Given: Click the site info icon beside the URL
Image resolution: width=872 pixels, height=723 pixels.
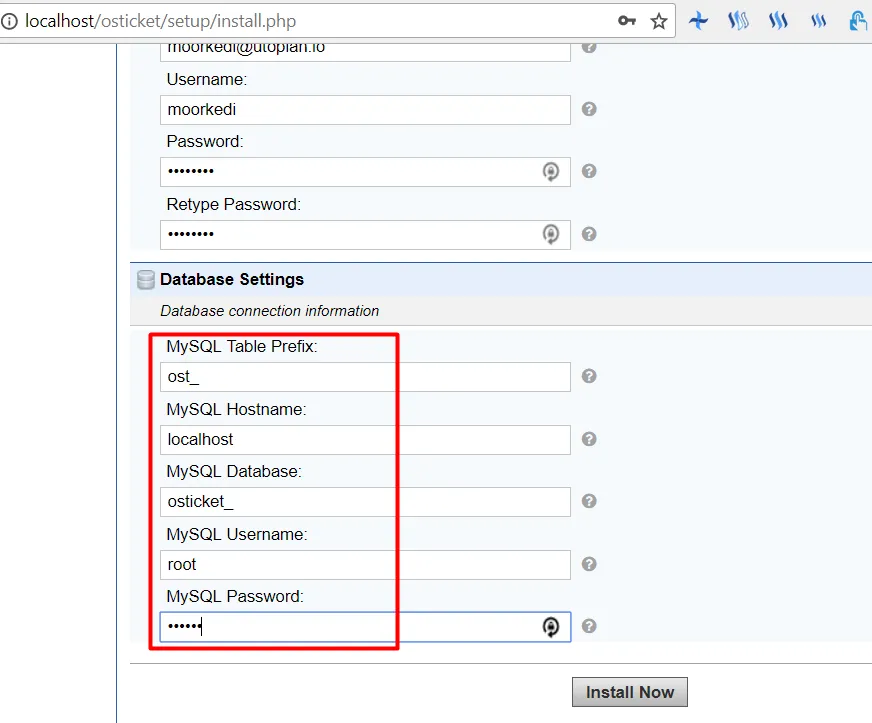Looking at the screenshot, I should pos(9,21).
